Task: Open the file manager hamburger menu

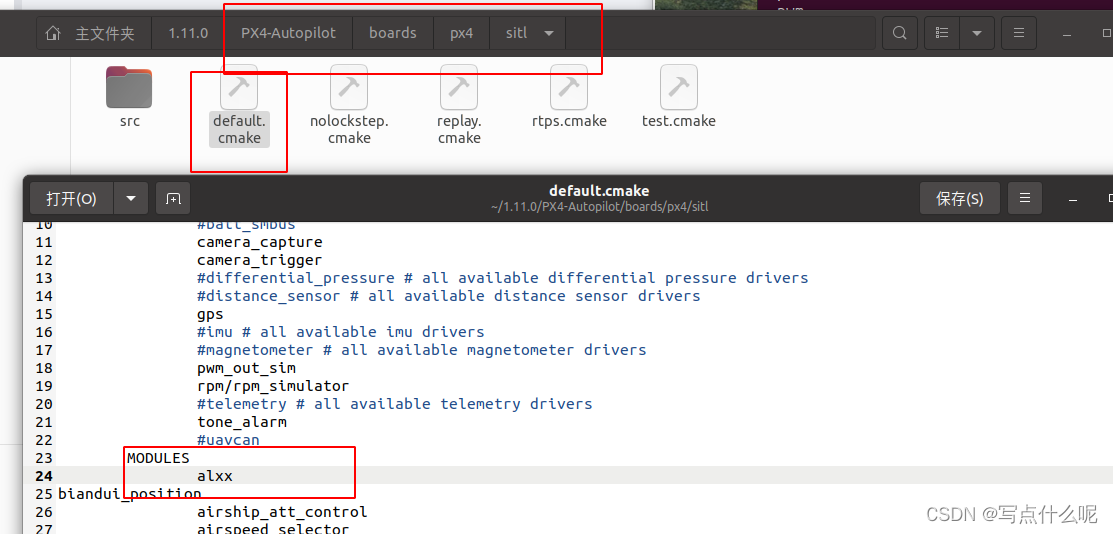Action: click(x=1019, y=33)
